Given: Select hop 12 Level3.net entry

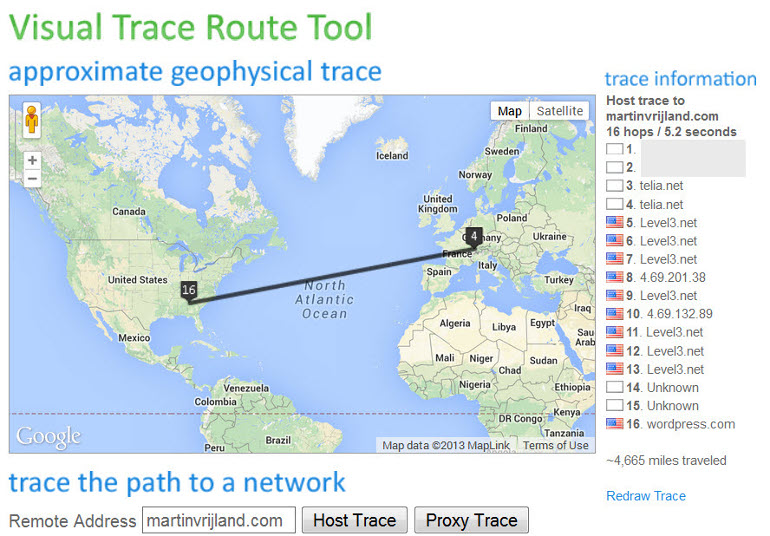Looking at the screenshot, I should (x=665, y=351).
